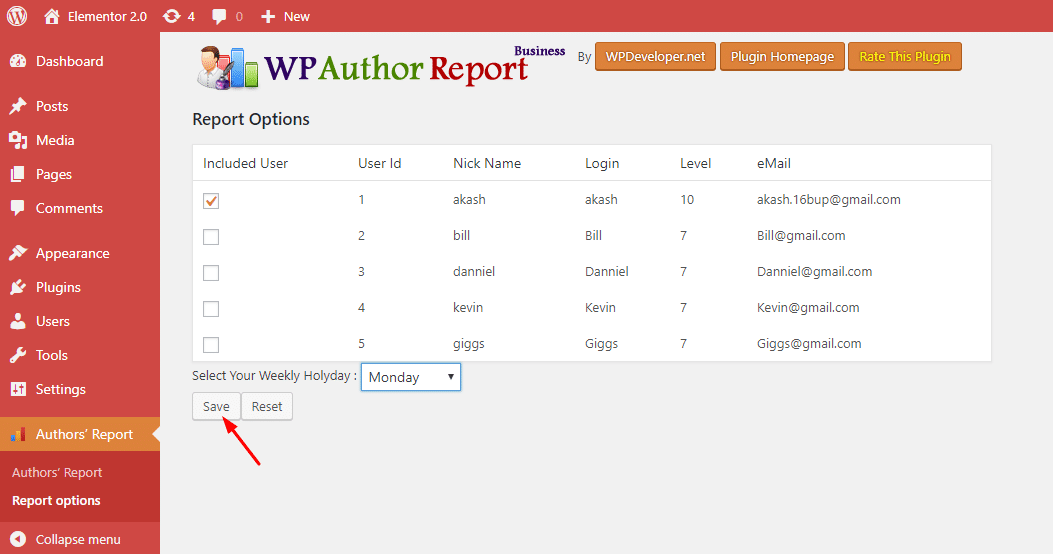The image size is (1053, 554).
Task: Click the Level column header
Action: coord(695,163)
